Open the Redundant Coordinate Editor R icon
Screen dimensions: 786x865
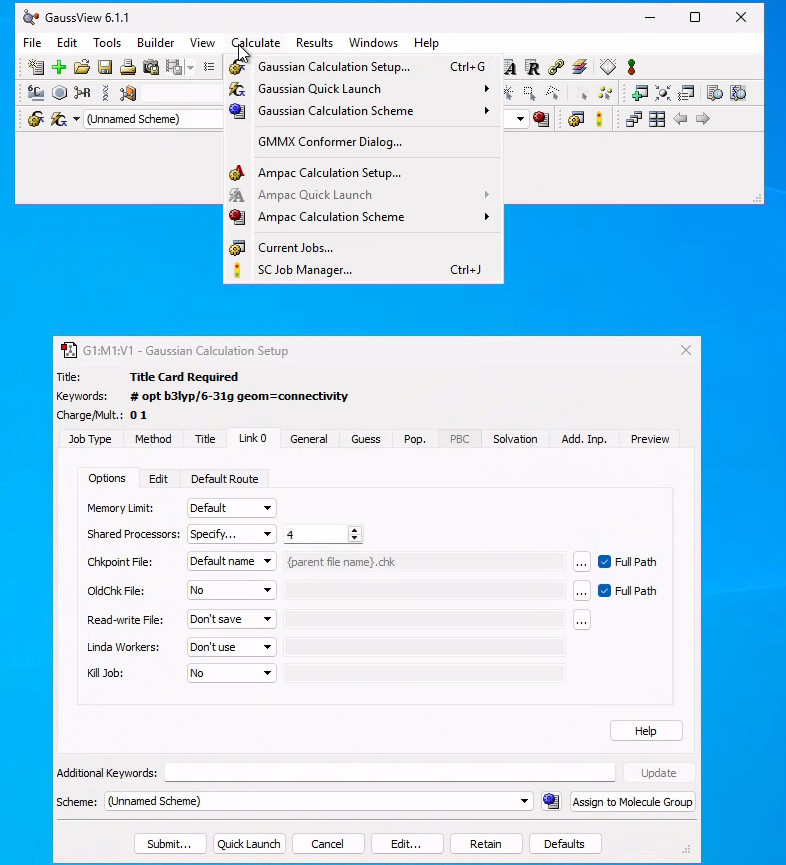pos(533,67)
